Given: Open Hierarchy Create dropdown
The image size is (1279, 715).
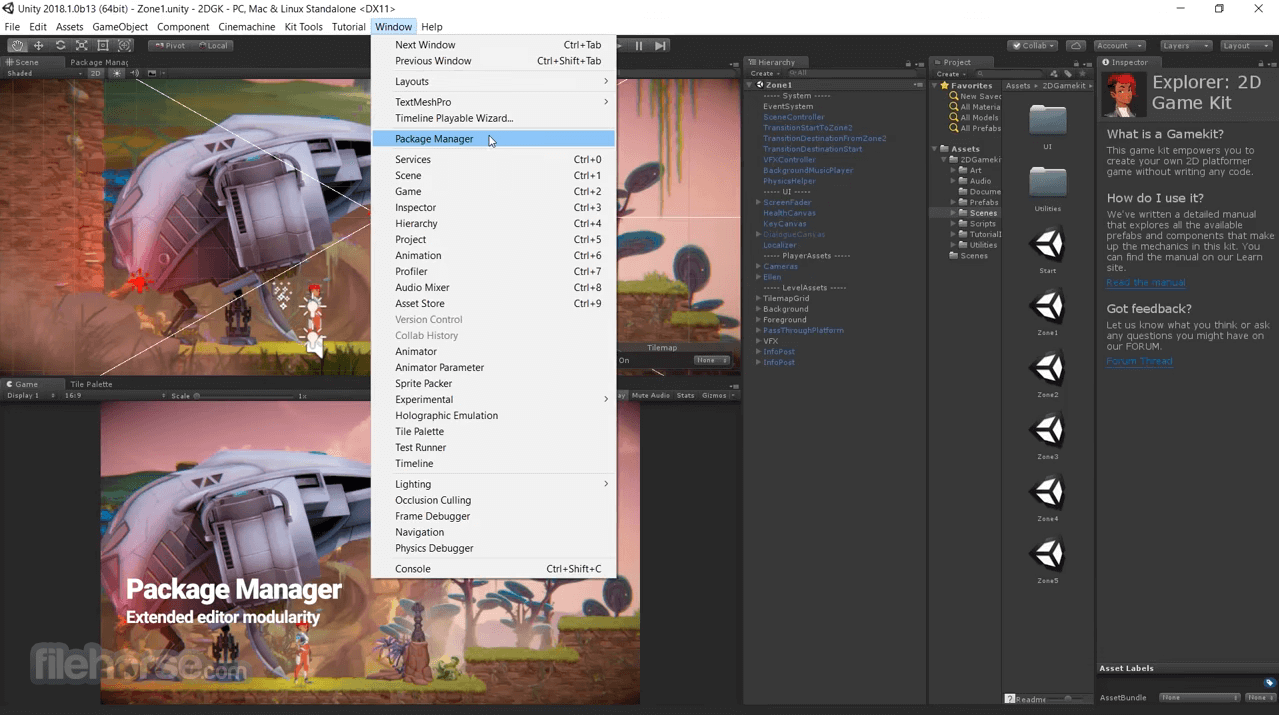Looking at the screenshot, I should tap(764, 73).
